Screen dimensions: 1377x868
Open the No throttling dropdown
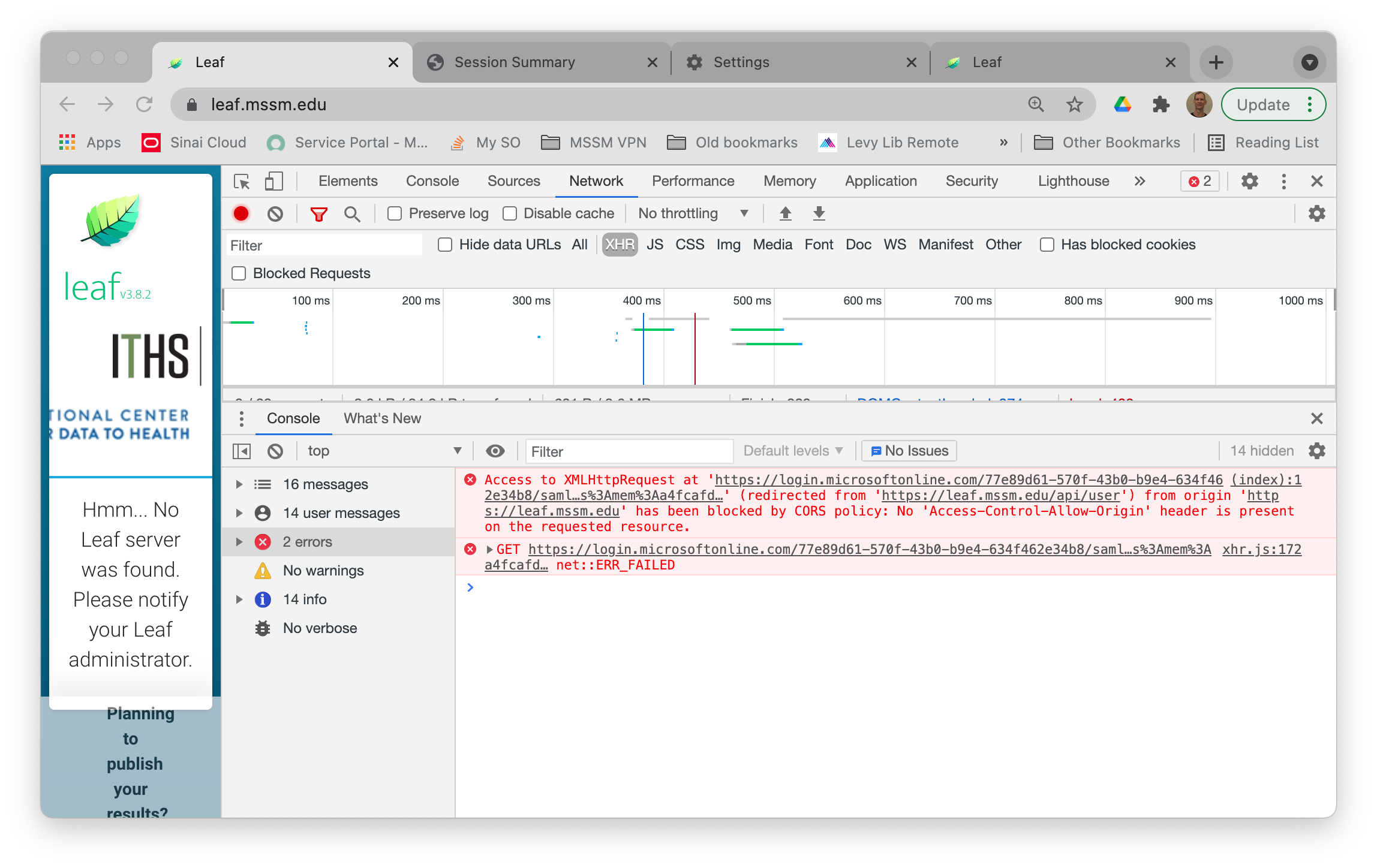pos(693,213)
